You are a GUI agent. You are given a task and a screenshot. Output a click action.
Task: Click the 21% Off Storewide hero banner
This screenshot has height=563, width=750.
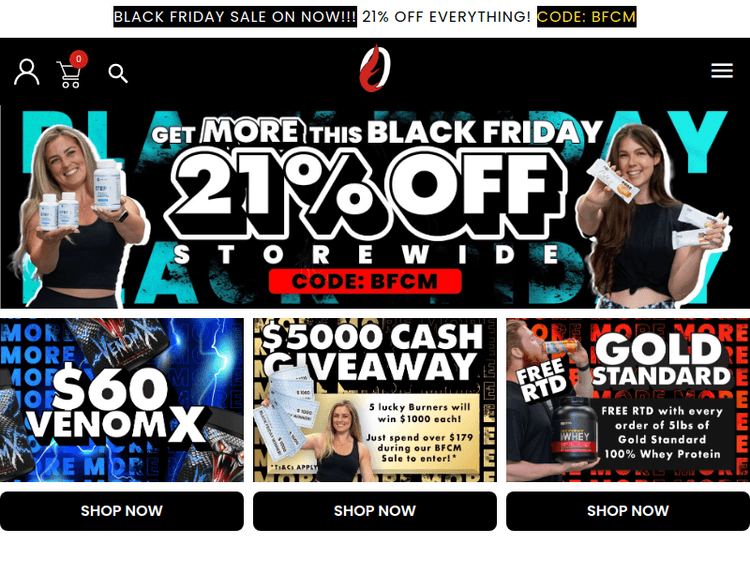(x=375, y=207)
